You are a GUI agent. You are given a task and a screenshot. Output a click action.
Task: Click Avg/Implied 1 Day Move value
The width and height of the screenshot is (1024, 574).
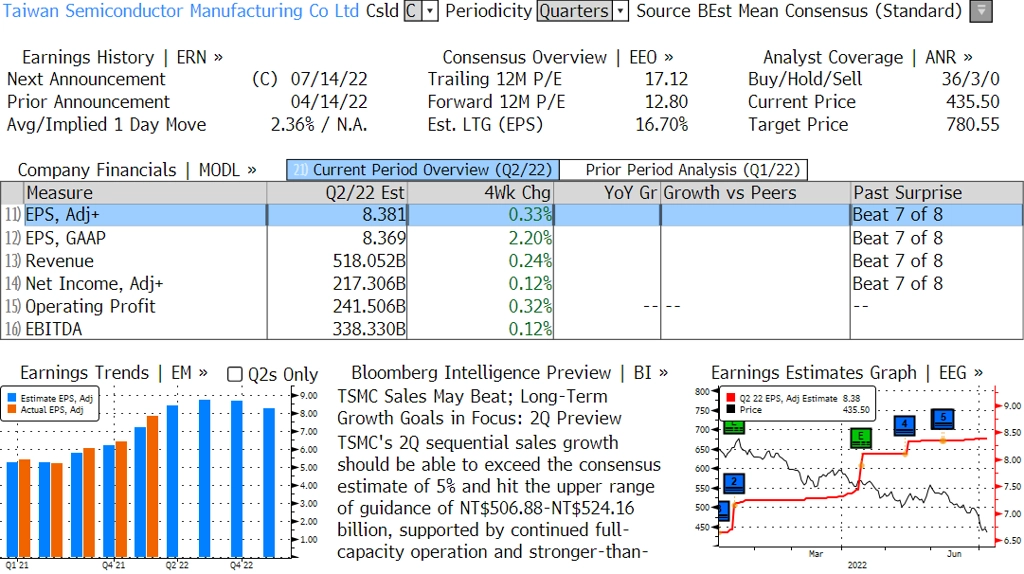319,124
